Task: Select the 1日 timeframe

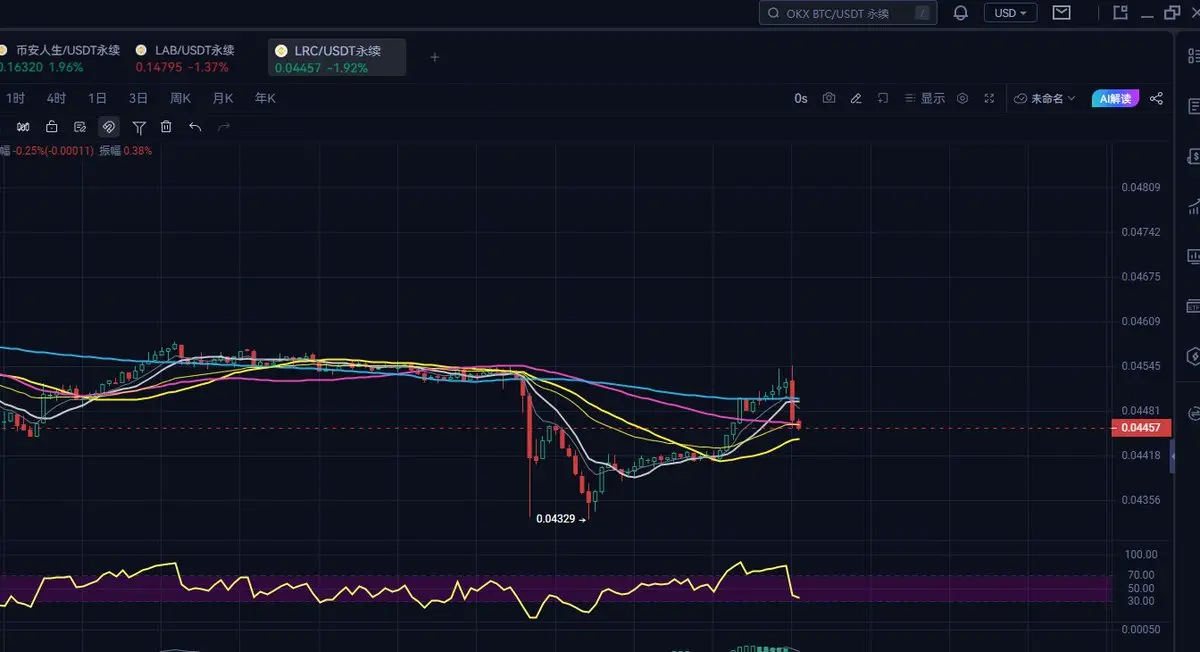Action: pyautogui.click(x=97, y=98)
